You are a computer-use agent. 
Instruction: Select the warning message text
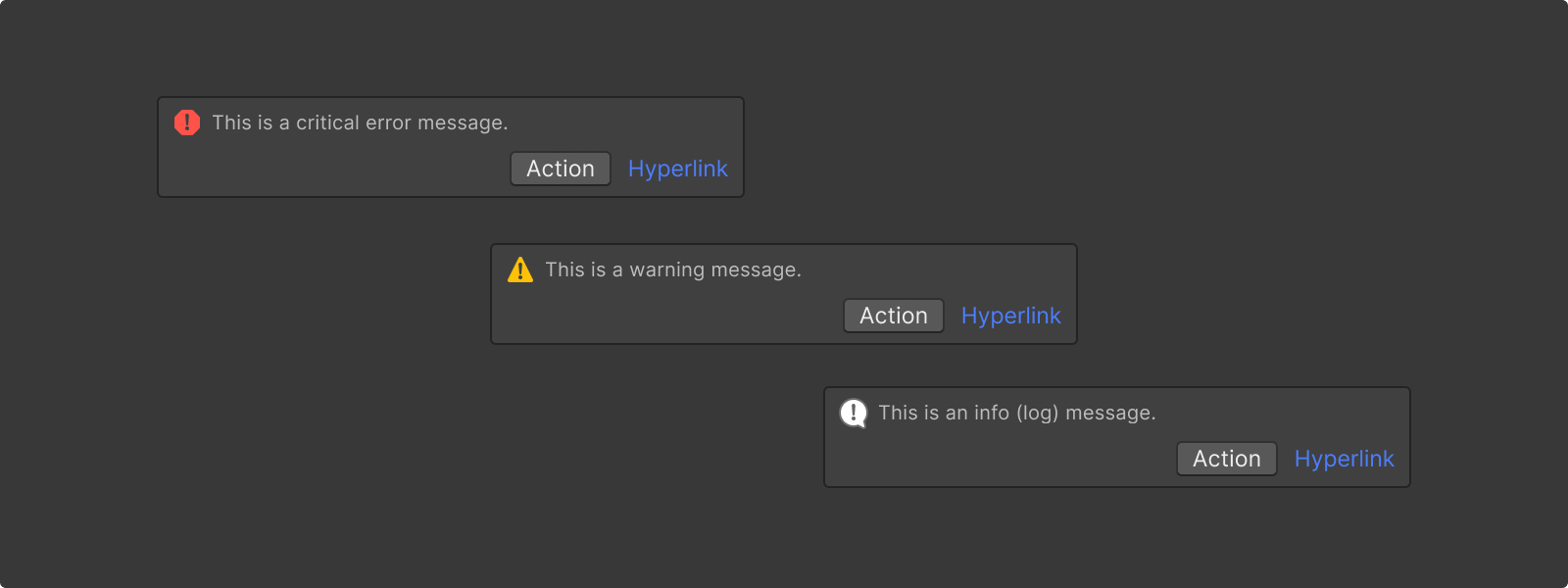coord(673,269)
